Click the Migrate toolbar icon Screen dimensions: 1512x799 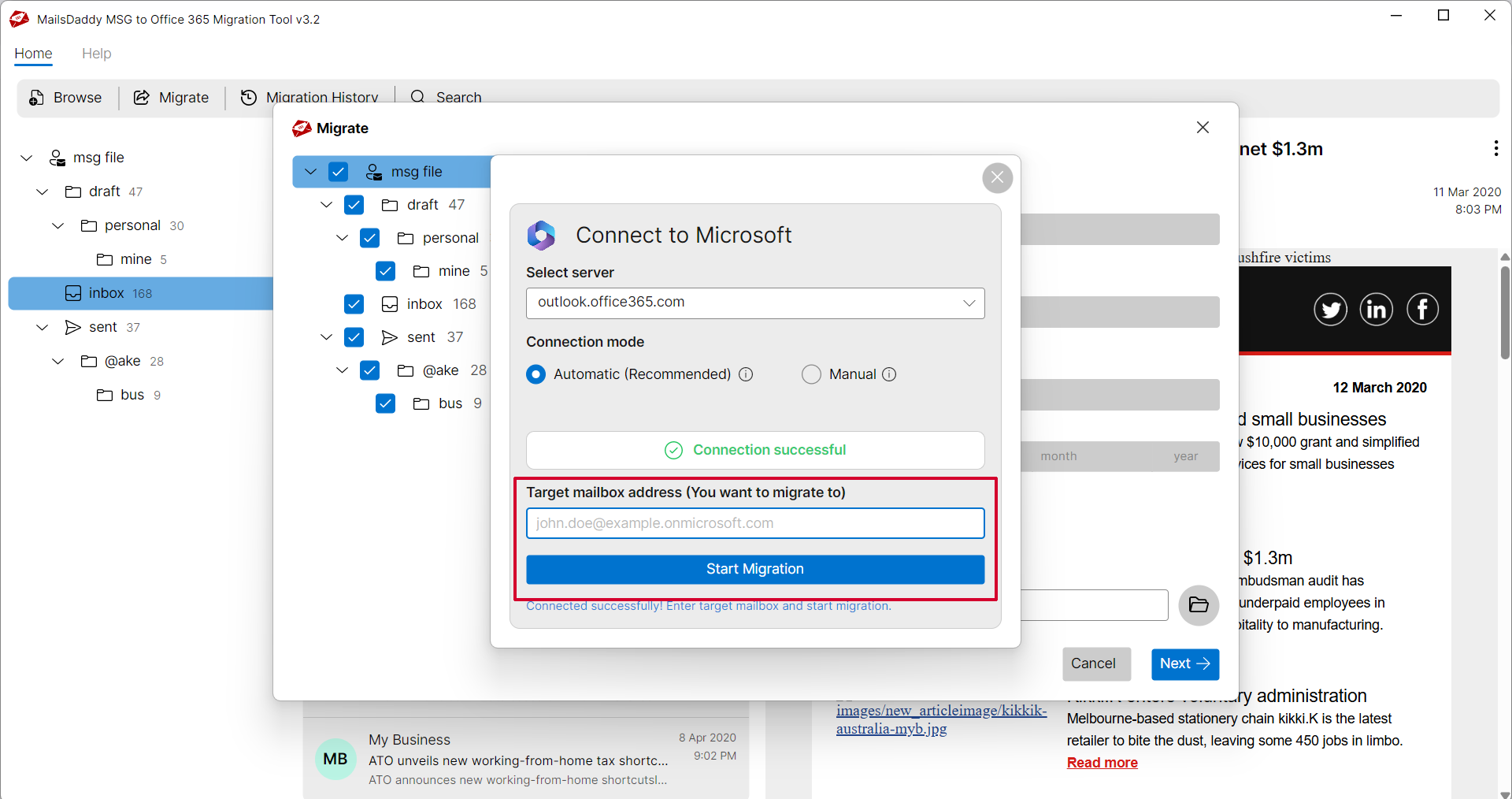[x=142, y=98]
